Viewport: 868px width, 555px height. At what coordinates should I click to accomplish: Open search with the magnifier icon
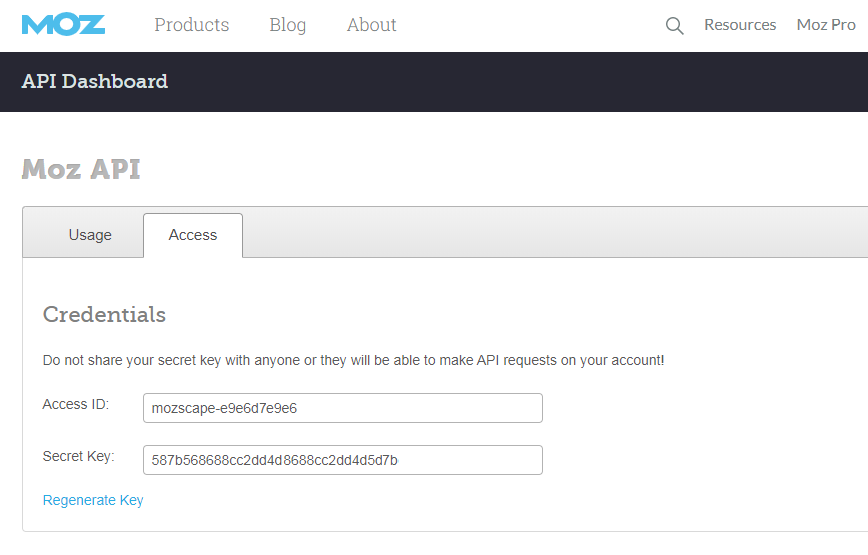click(x=674, y=25)
